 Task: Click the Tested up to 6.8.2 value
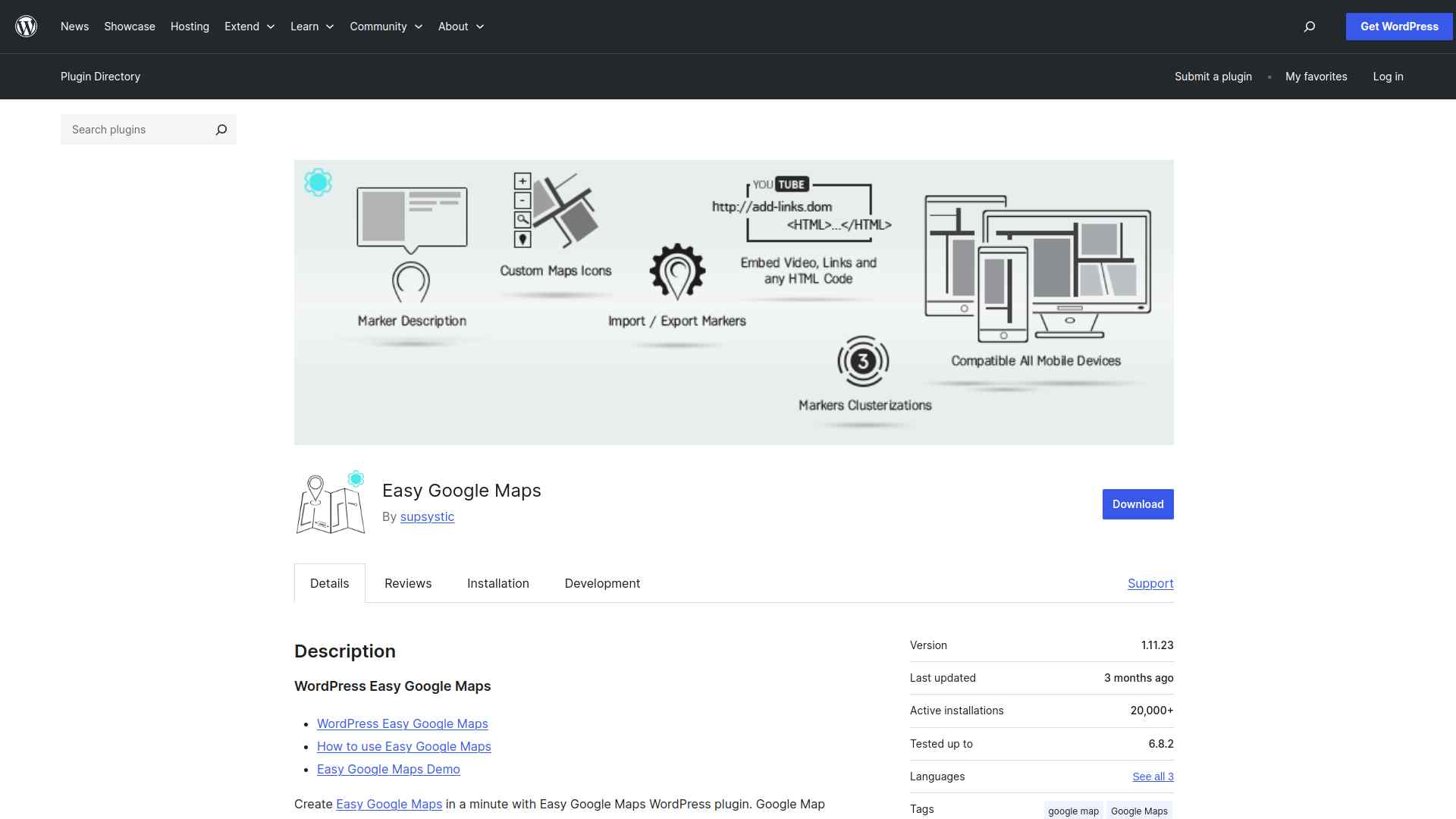tap(1161, 744)
